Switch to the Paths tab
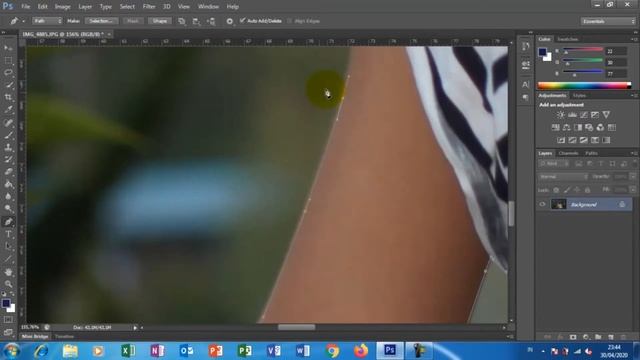Screen dimensions: 640x360 (x=591, y=153)
